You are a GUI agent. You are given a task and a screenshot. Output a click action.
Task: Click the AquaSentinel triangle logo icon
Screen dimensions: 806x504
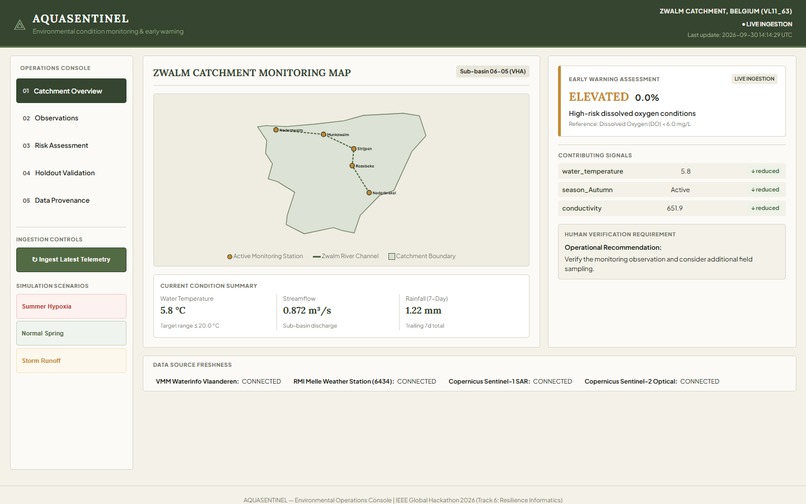(x=20, y=25)
